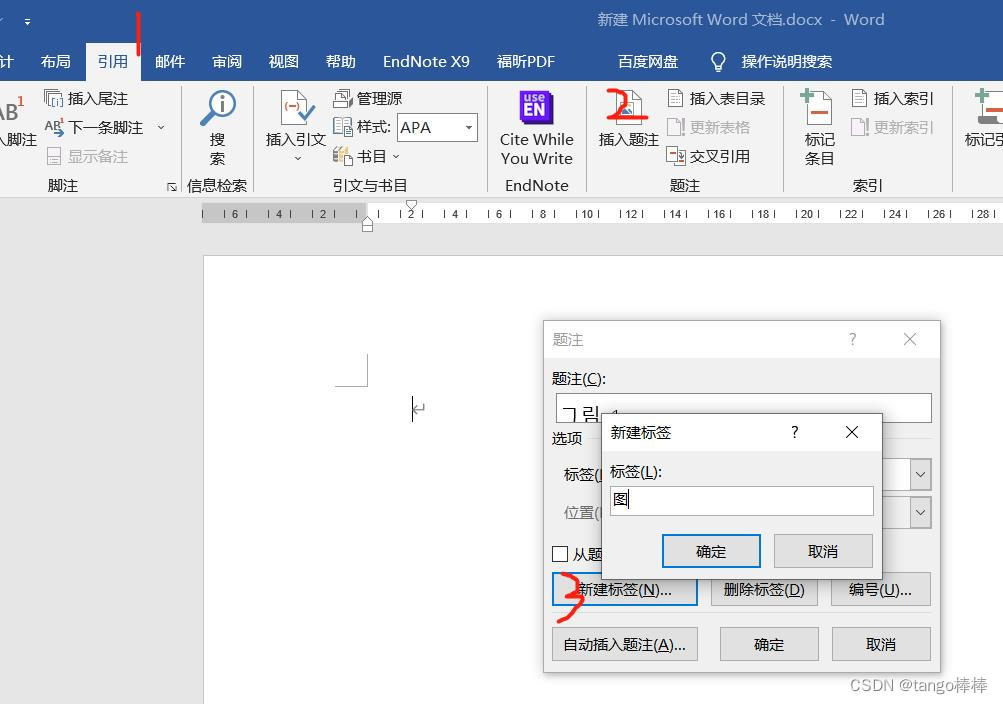Click inside the 标签(L) text field
Viewport: 1003px width, 704px height.
pyautogui.click(x=740, y=500)
